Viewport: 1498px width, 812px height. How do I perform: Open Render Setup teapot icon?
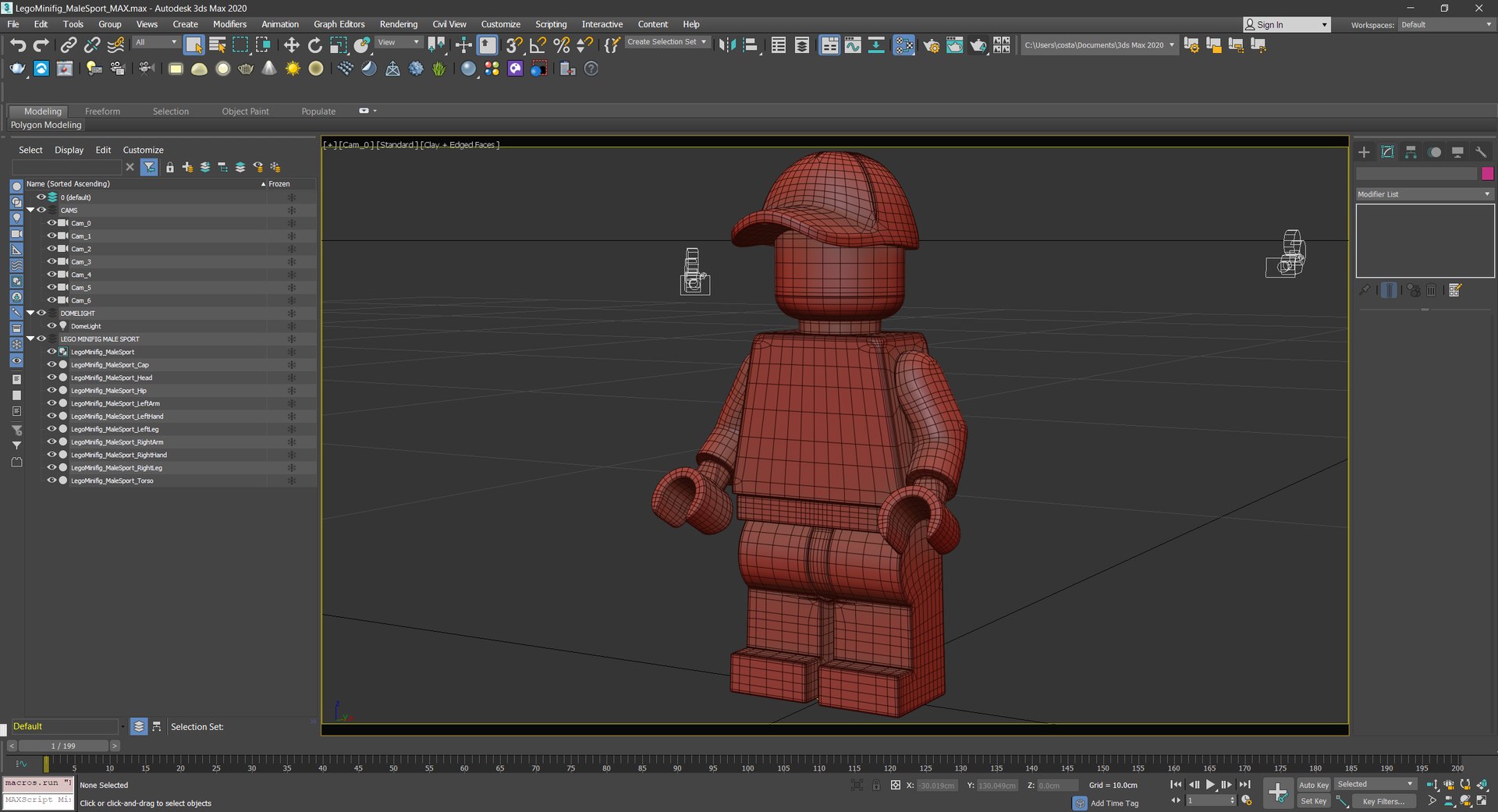pos(931,45)
